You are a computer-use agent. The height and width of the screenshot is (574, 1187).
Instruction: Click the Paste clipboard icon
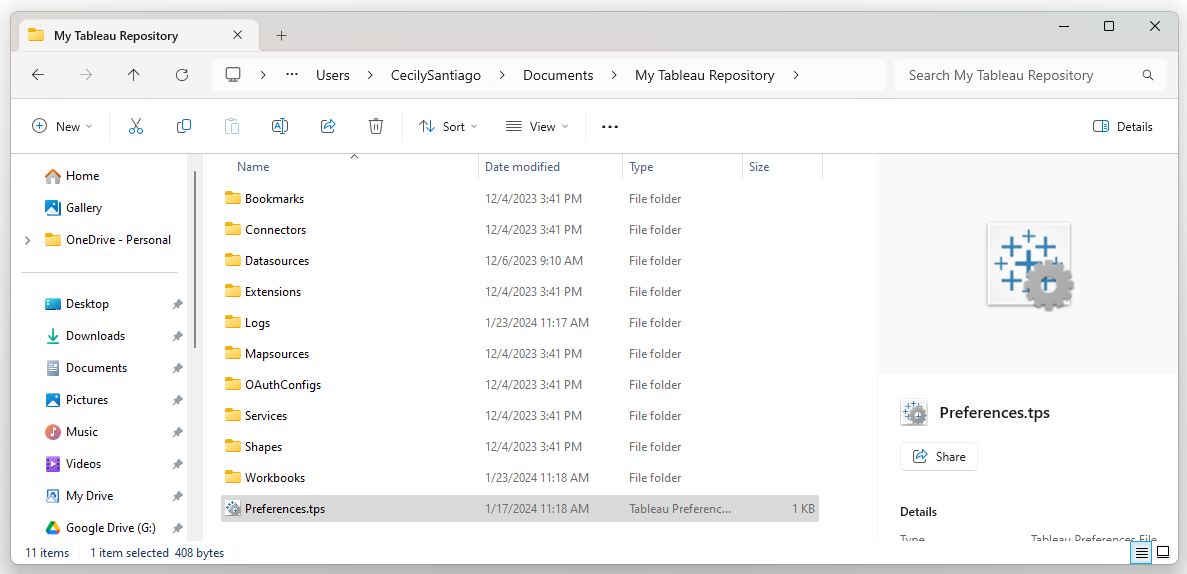[x=232, y=126]
